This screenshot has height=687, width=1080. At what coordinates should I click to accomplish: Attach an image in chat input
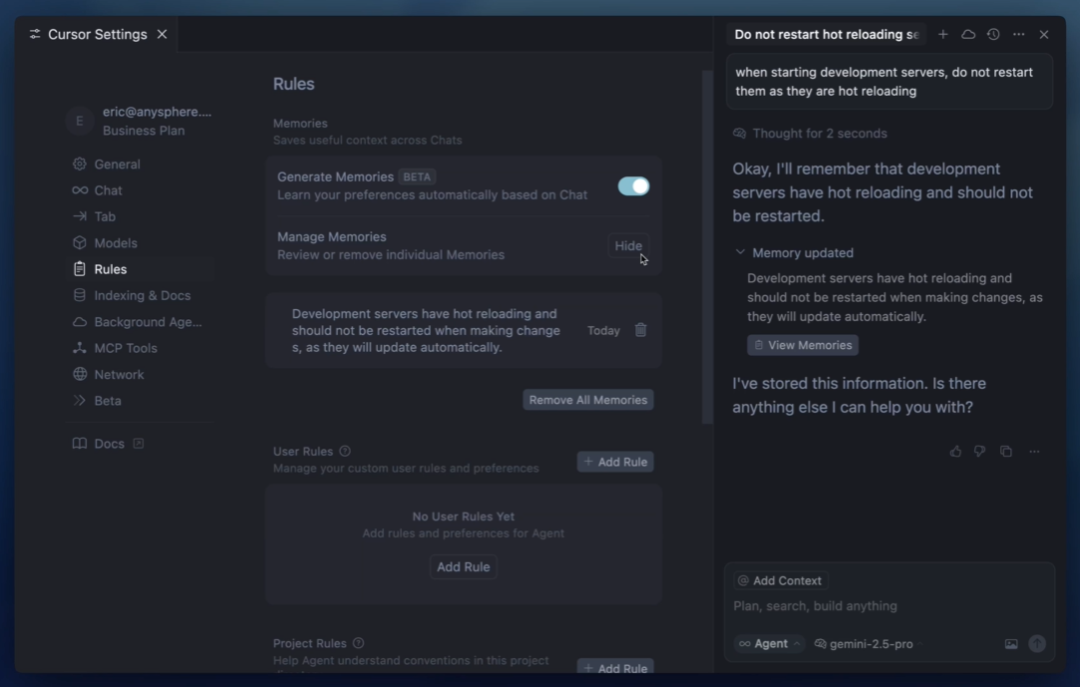point(1010,644)
